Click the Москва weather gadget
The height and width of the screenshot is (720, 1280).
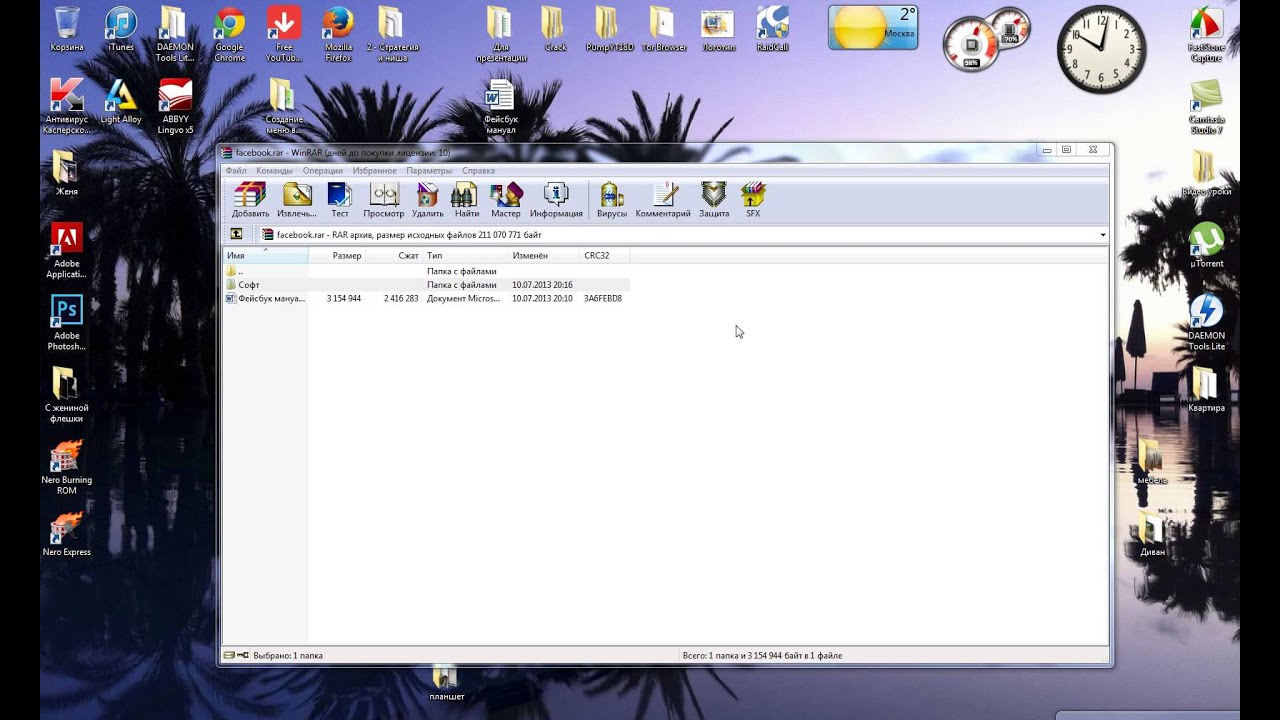tap(873, 28)
